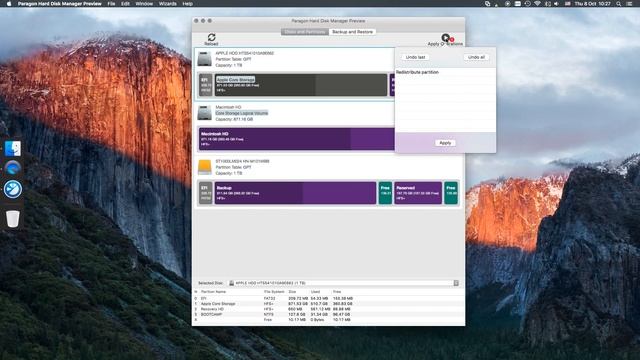Select Apple Core Storage partition block
Viewport: 640px width, 360px height.
(301, 85)
